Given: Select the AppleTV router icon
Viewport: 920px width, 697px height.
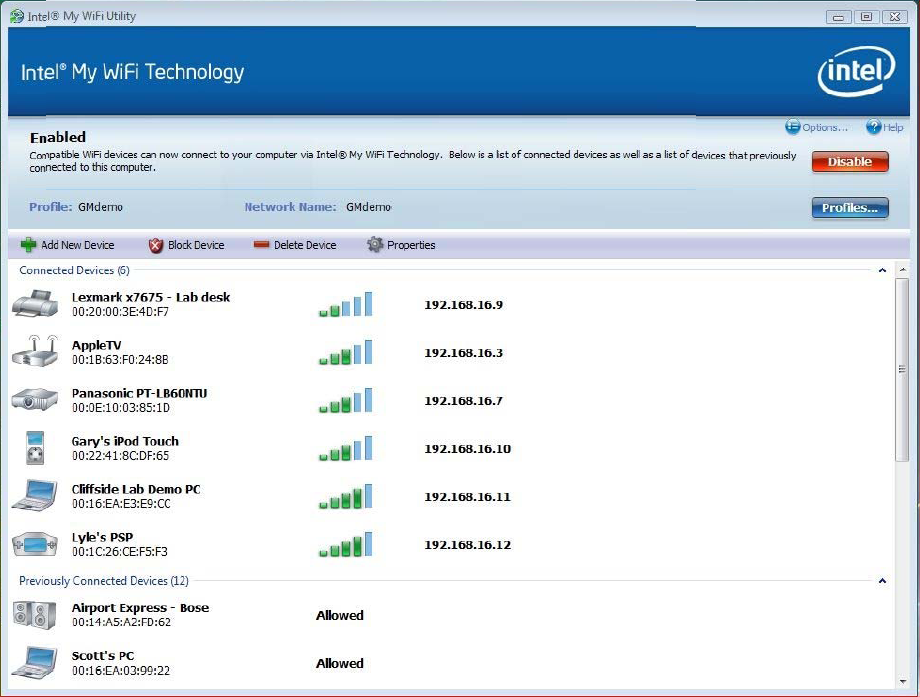Looking at the screenshot, I should 35,351.
